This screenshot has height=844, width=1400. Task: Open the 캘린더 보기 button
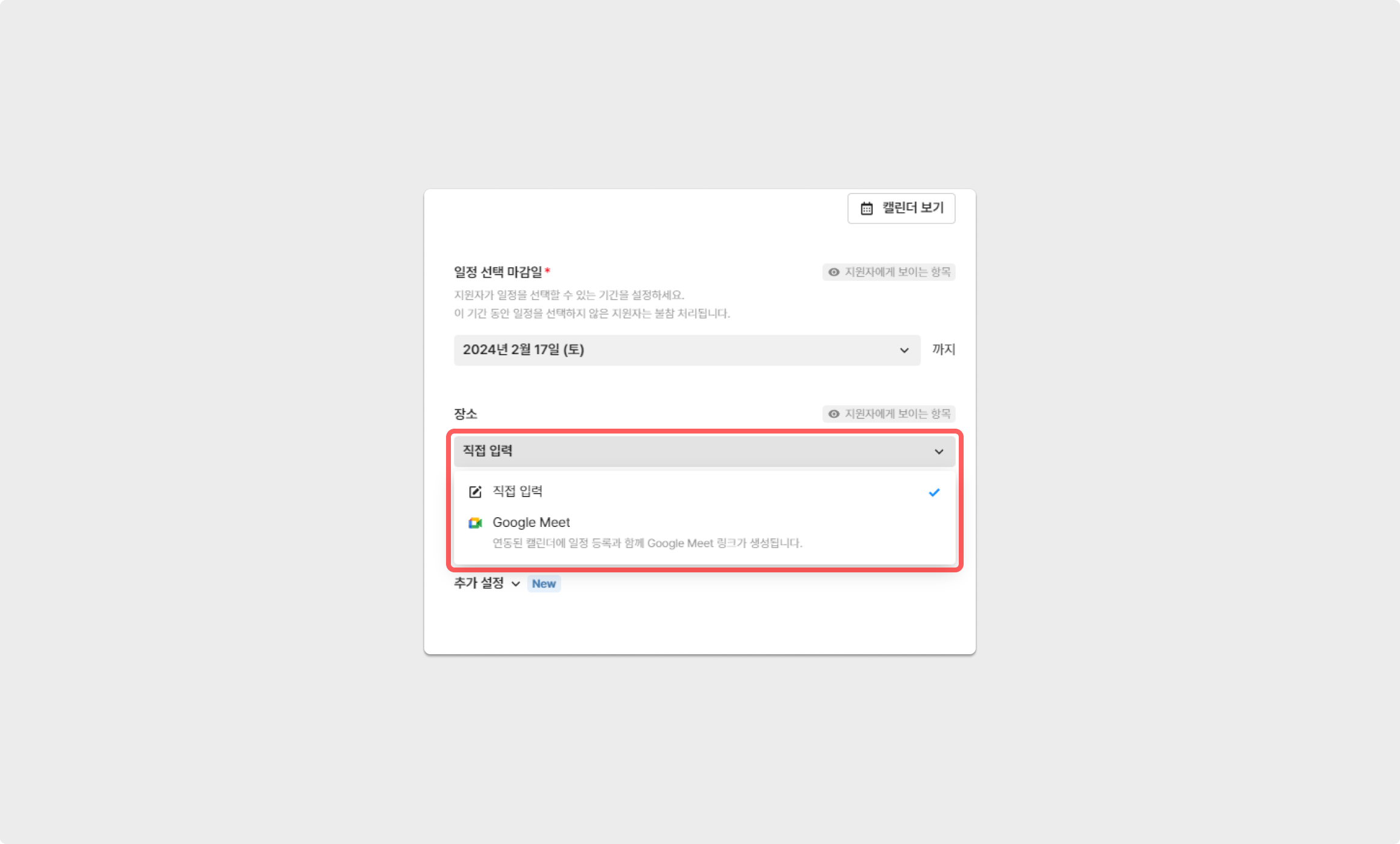click(x=901, y=209)
